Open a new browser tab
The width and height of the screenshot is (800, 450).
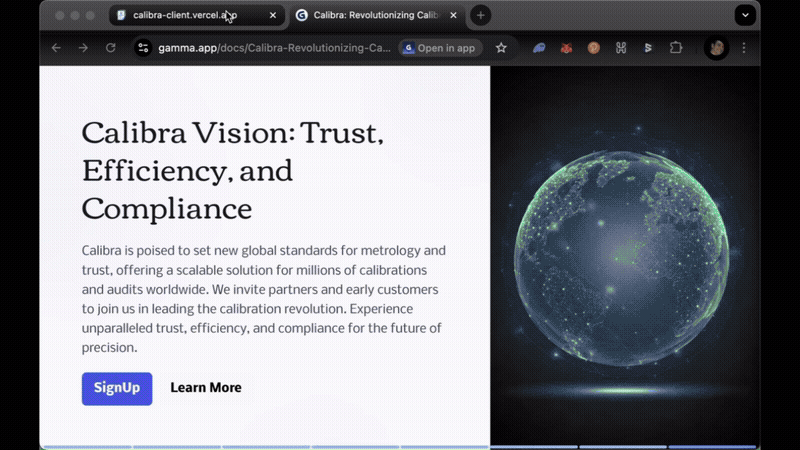481,15
